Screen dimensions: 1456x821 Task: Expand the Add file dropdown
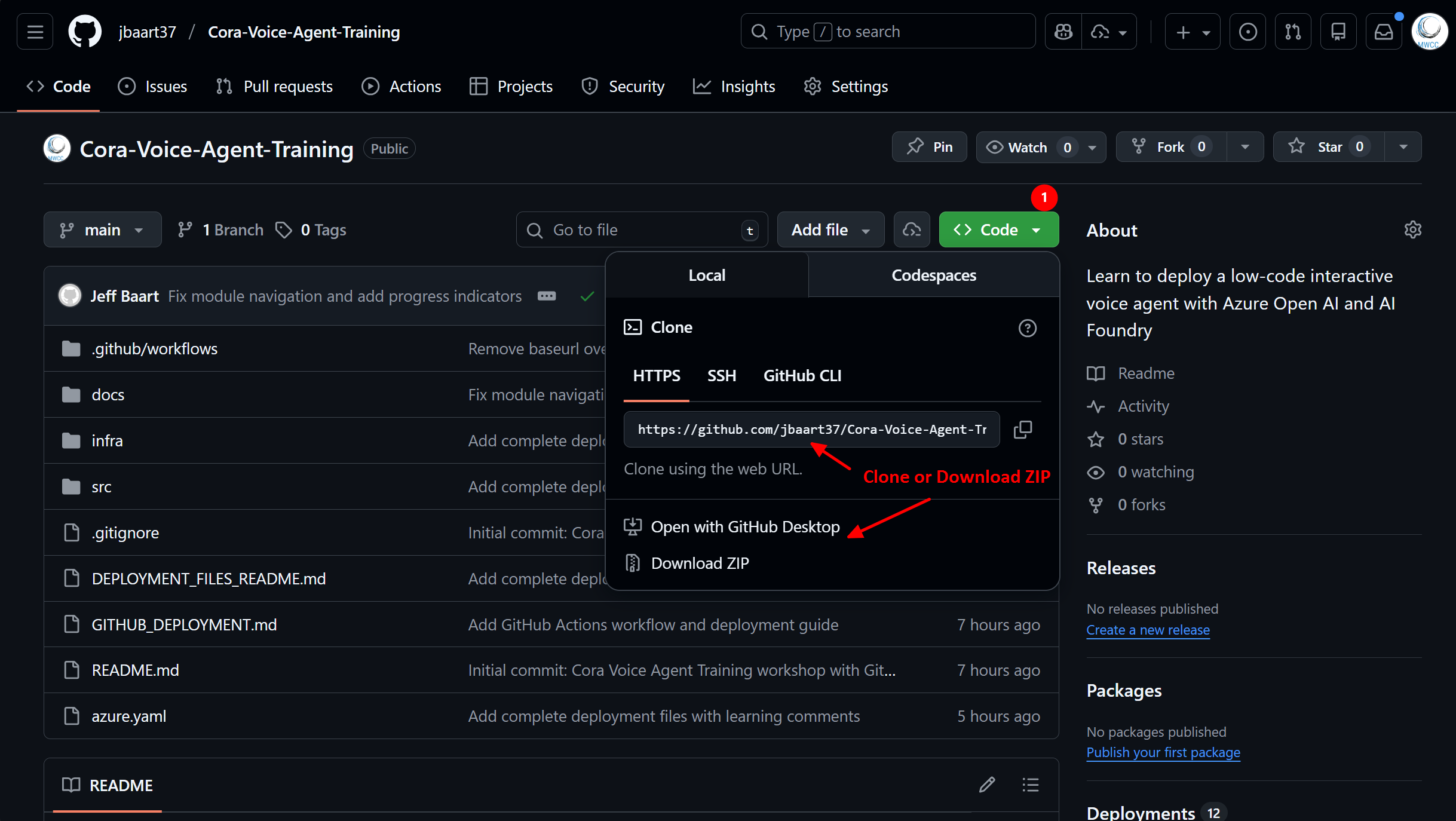pos(830,229)
